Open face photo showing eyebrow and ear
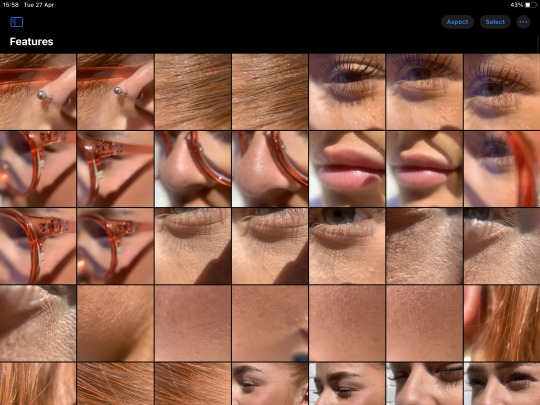Screen dimensions: 540x405 [x=270, y=384]
